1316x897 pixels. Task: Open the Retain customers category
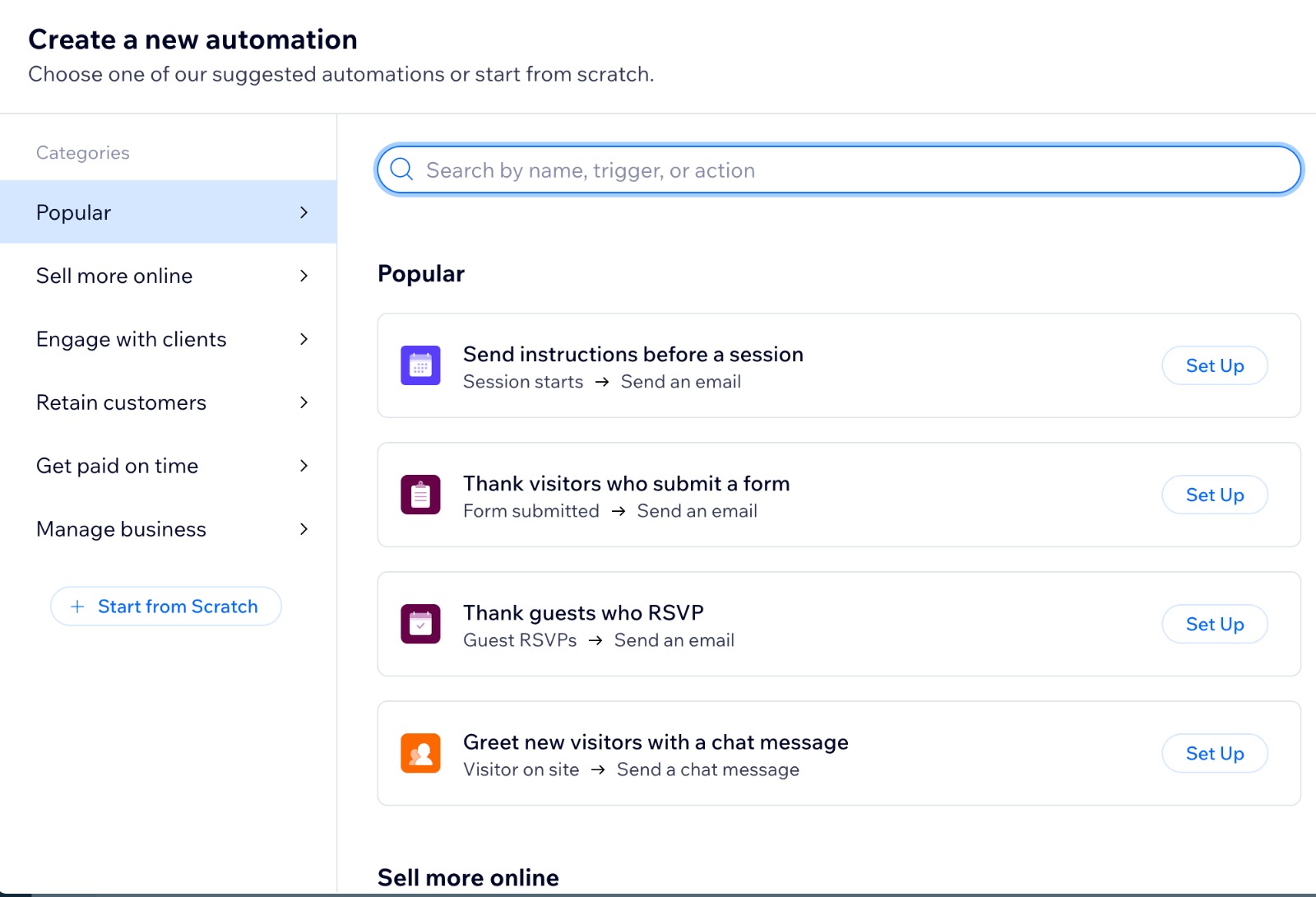122,402
